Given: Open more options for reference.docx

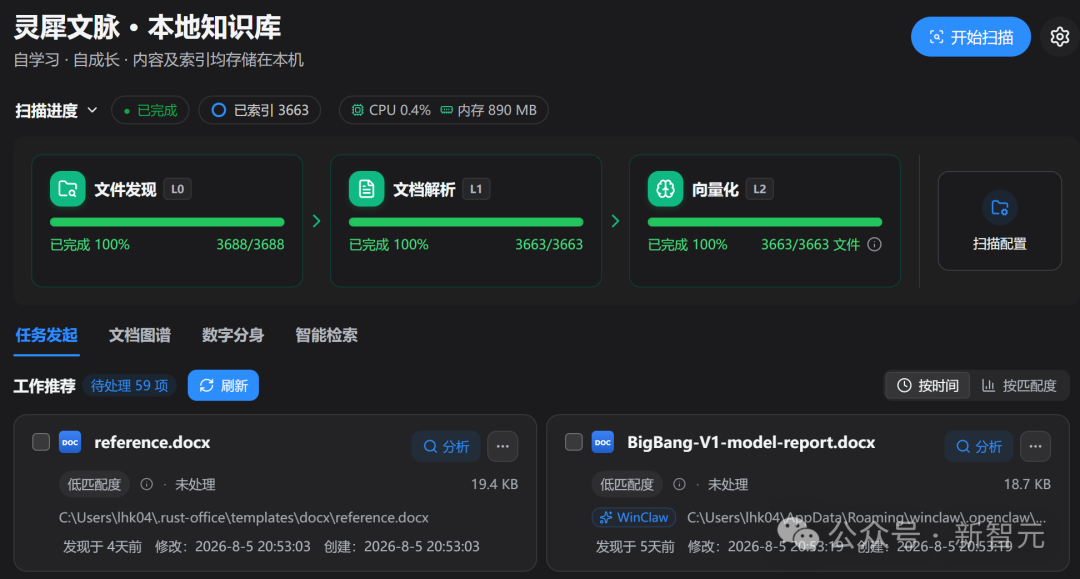Looking at the screenshot, I should click(503, 446).
